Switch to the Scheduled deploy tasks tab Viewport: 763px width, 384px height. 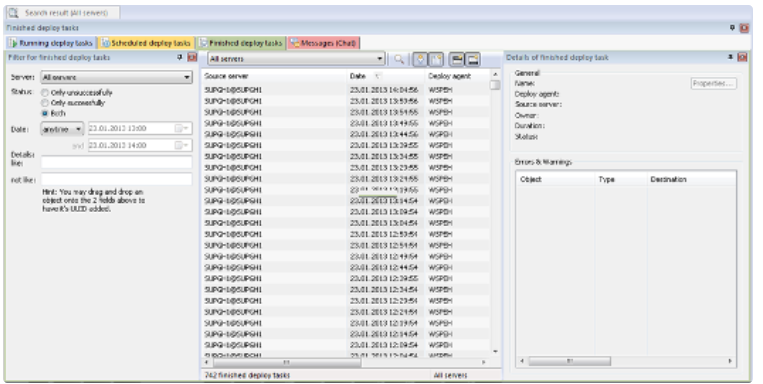(x=146, y=43)
